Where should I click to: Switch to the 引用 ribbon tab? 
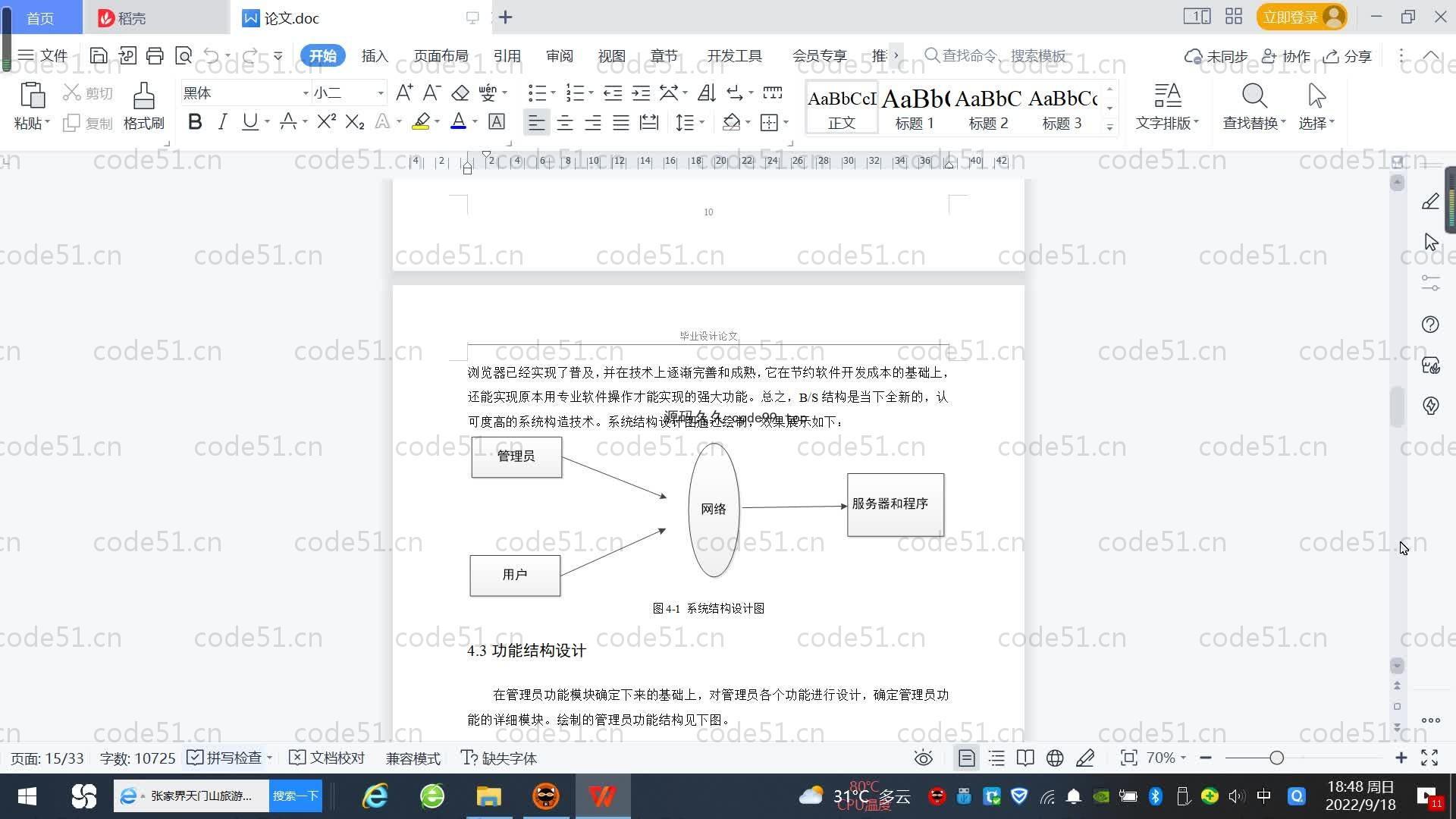pyautogui.click(x=507, y=56)
